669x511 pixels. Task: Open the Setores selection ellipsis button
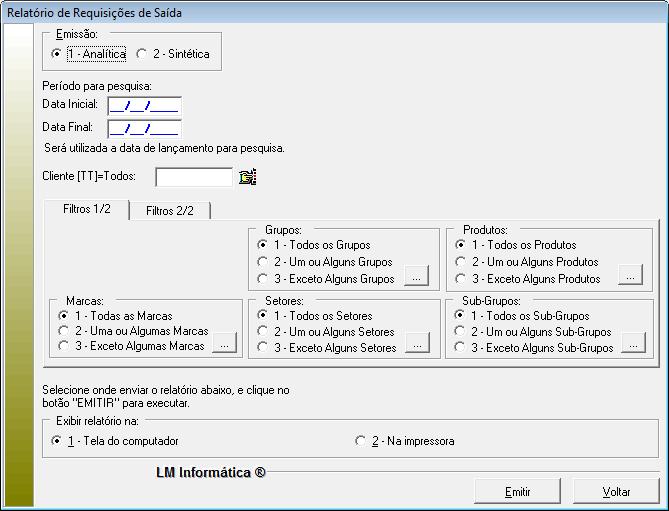click(417, 346)
